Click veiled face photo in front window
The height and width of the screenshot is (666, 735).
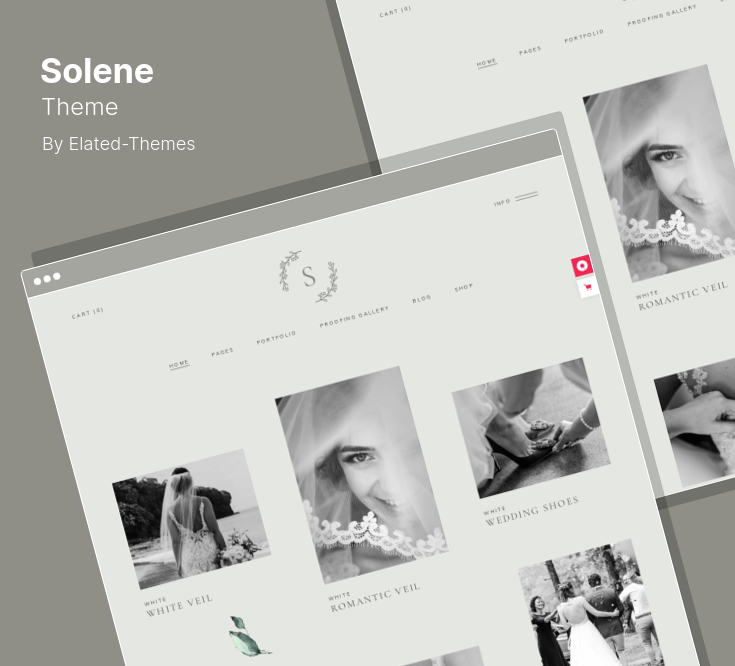pos(361,475)
